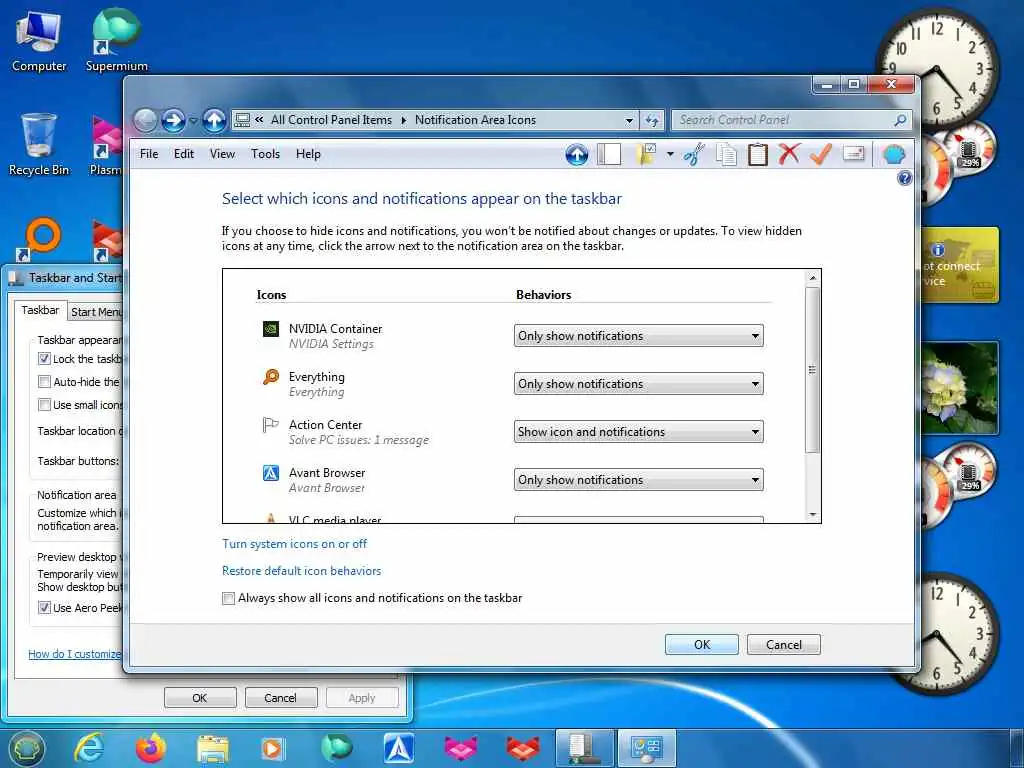Click the Start shell button
Viewport: 1024px width, 768px height.
[26, 748]
